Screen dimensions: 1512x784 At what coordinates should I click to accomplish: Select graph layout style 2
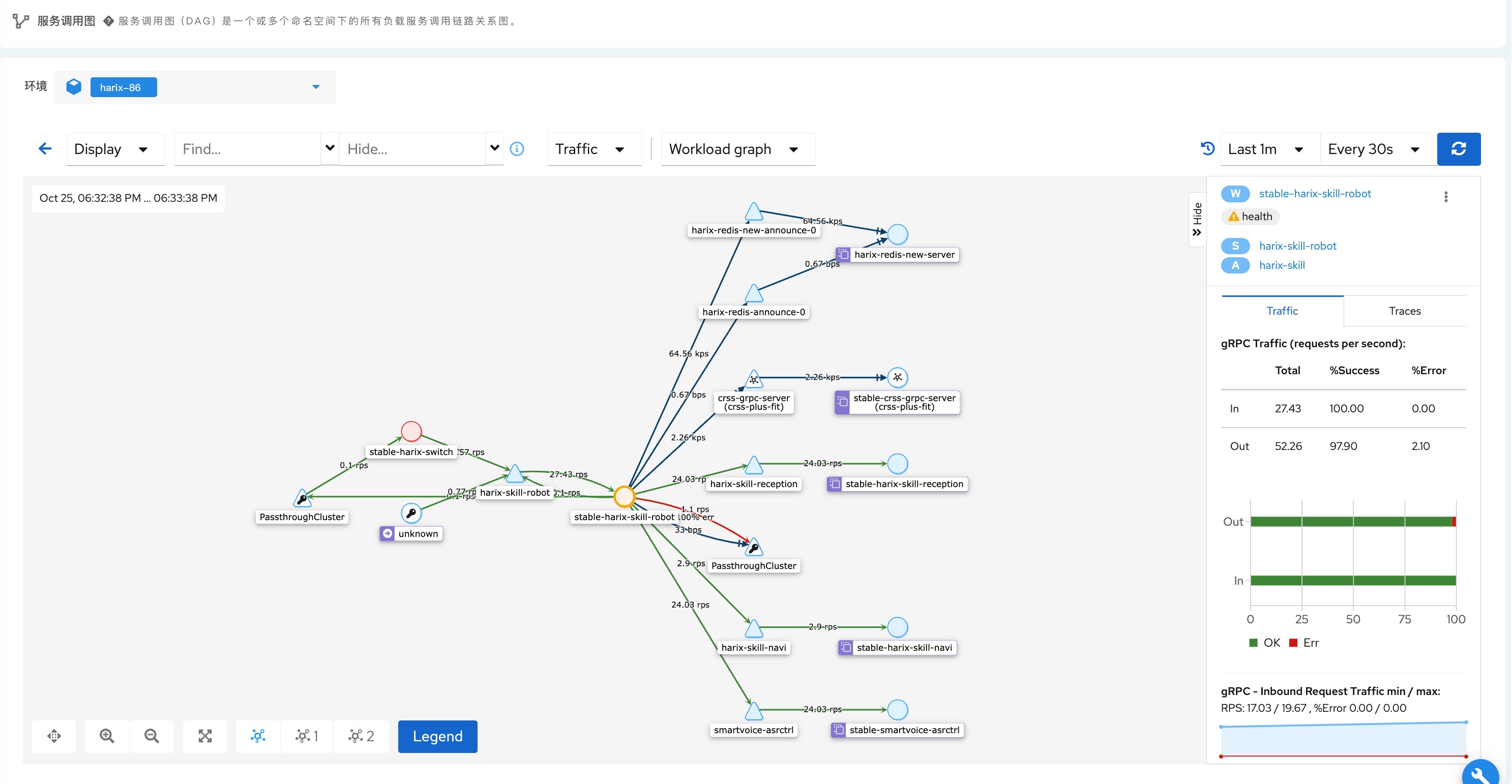click(x=361, y=736)
